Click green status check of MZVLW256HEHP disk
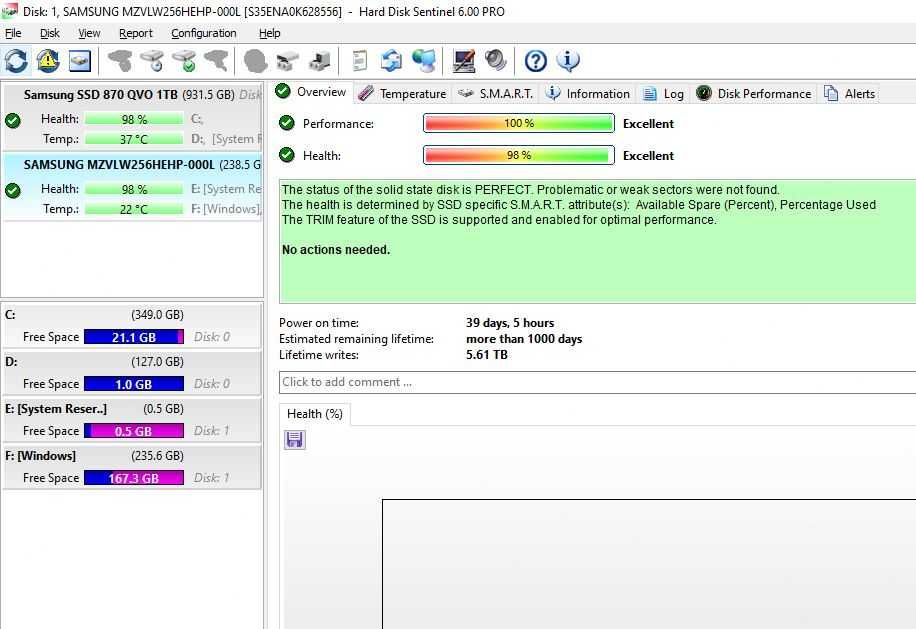This screenshot has height=629, width=916. click(13, 190)
